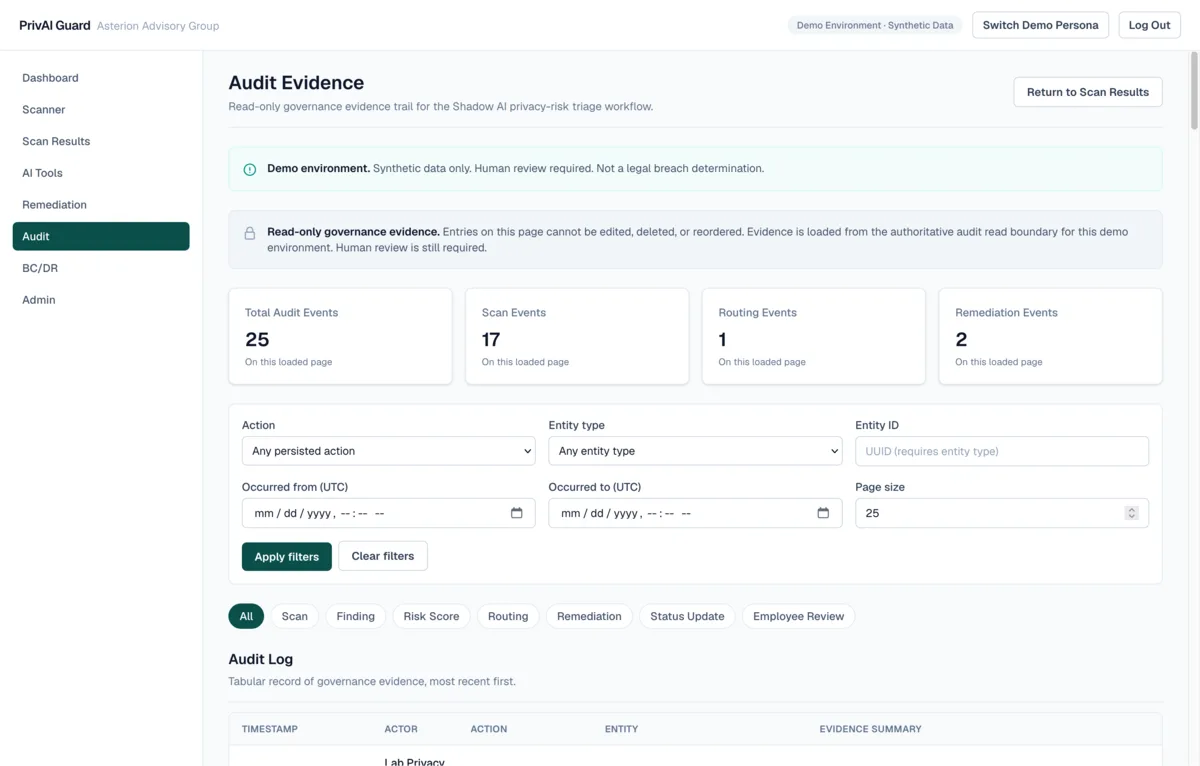Click the TIMESTAMP column header

(270, 729)
